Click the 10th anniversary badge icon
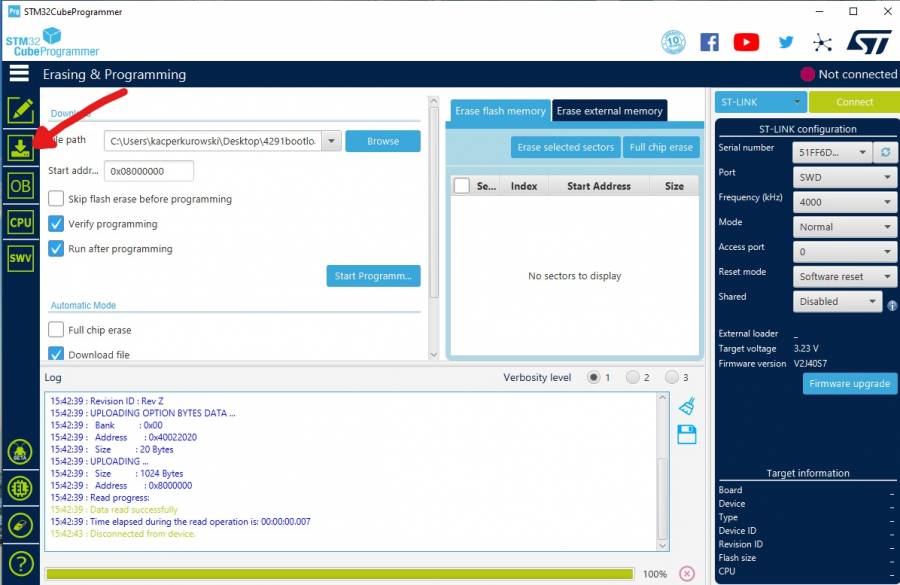This screenshot has width=900, height=585. 673,42
